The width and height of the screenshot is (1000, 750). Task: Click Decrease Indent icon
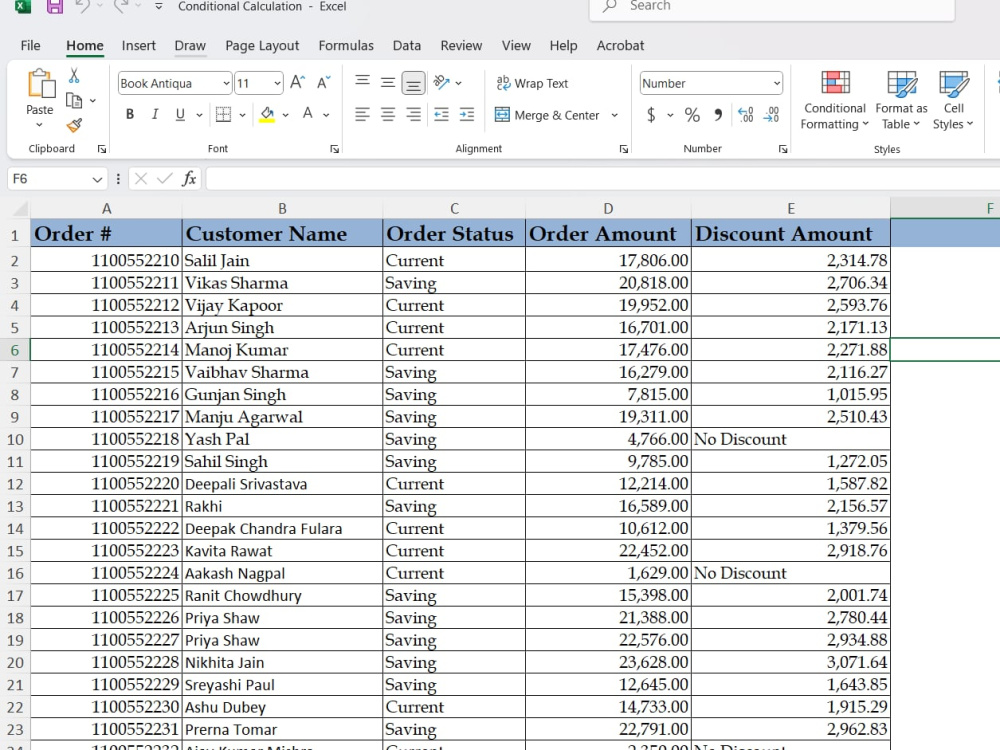click(x=441, y=115)
